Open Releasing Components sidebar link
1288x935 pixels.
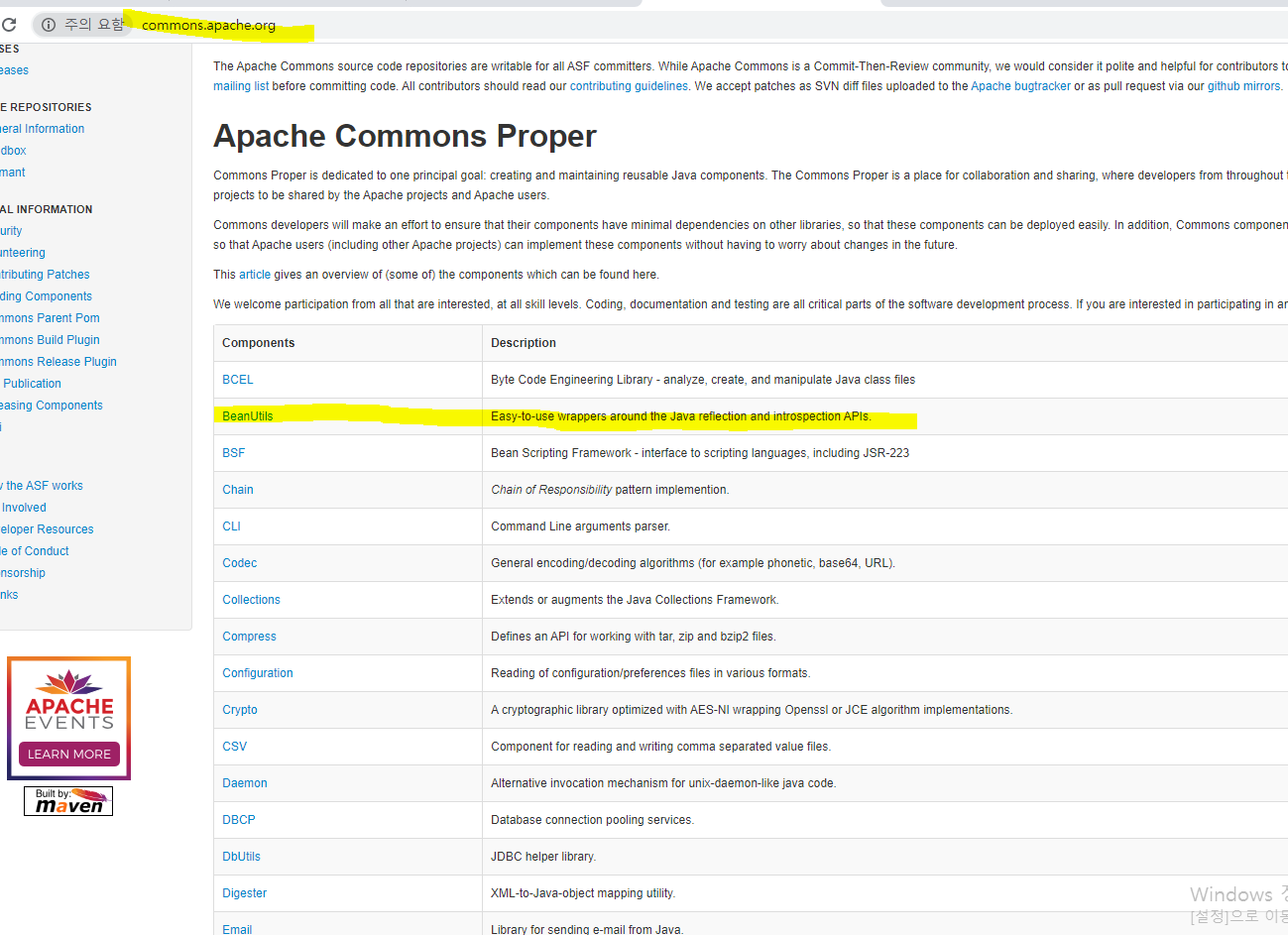pyautogui.click(x=52, y=406)
